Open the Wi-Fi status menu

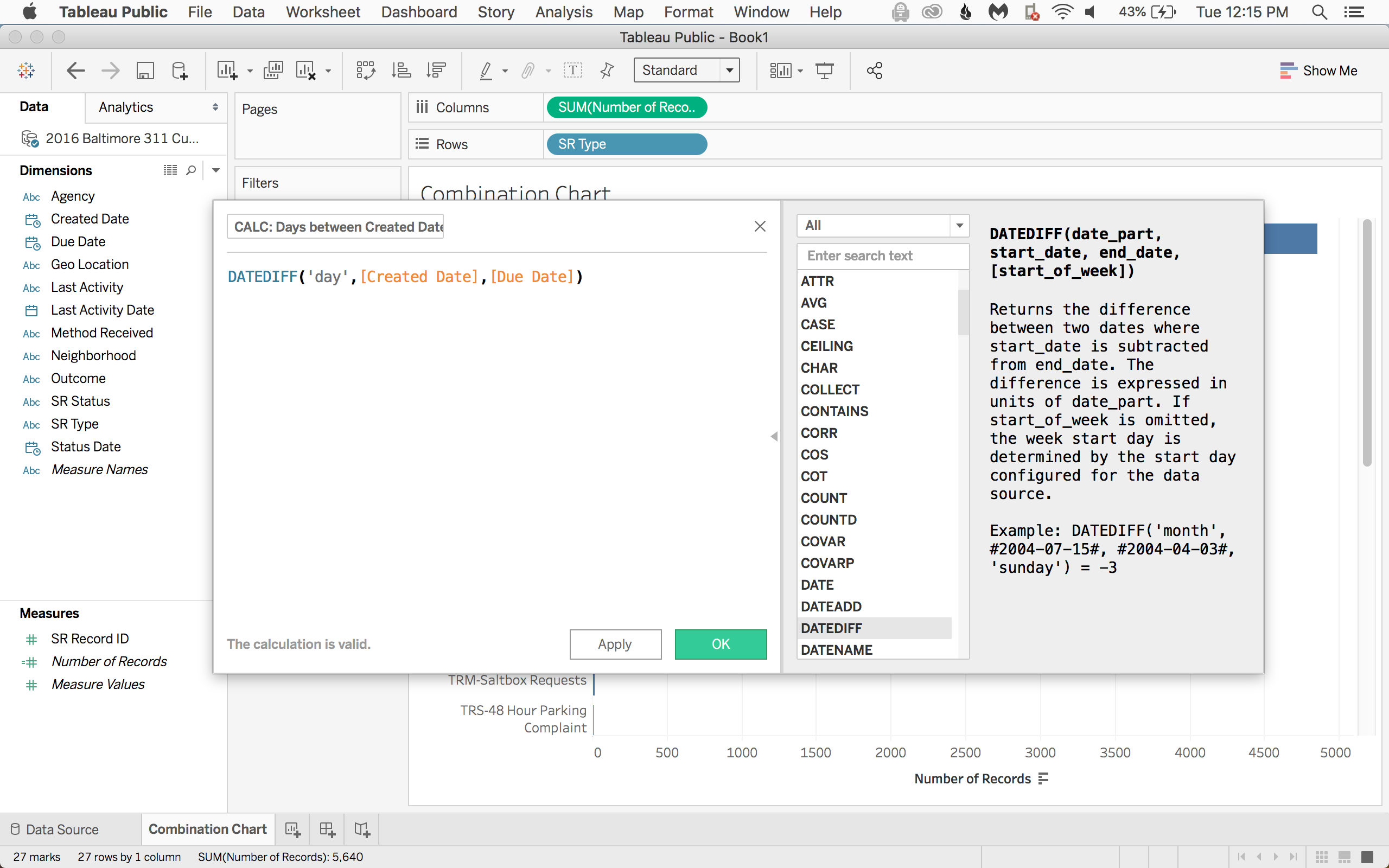(x=1062, y=12)
